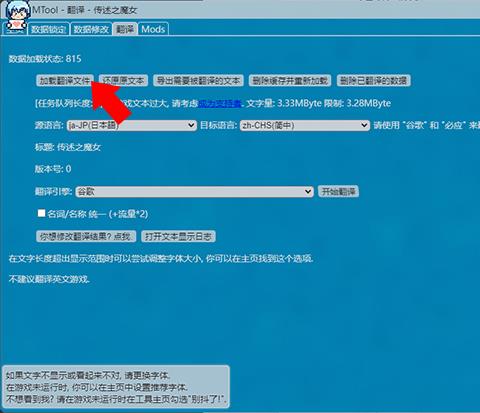Expand the 源语言 ja-JP dropdown
480x413 pixels.
point(132,125)
